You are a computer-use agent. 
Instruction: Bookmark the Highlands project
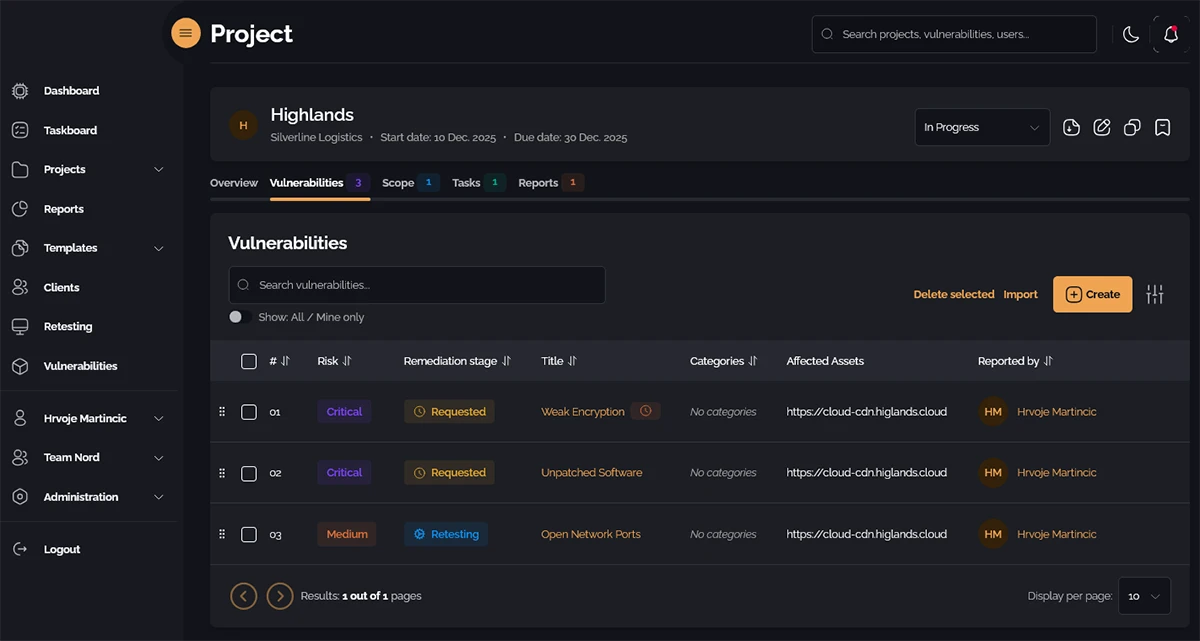coord(1162,127)
